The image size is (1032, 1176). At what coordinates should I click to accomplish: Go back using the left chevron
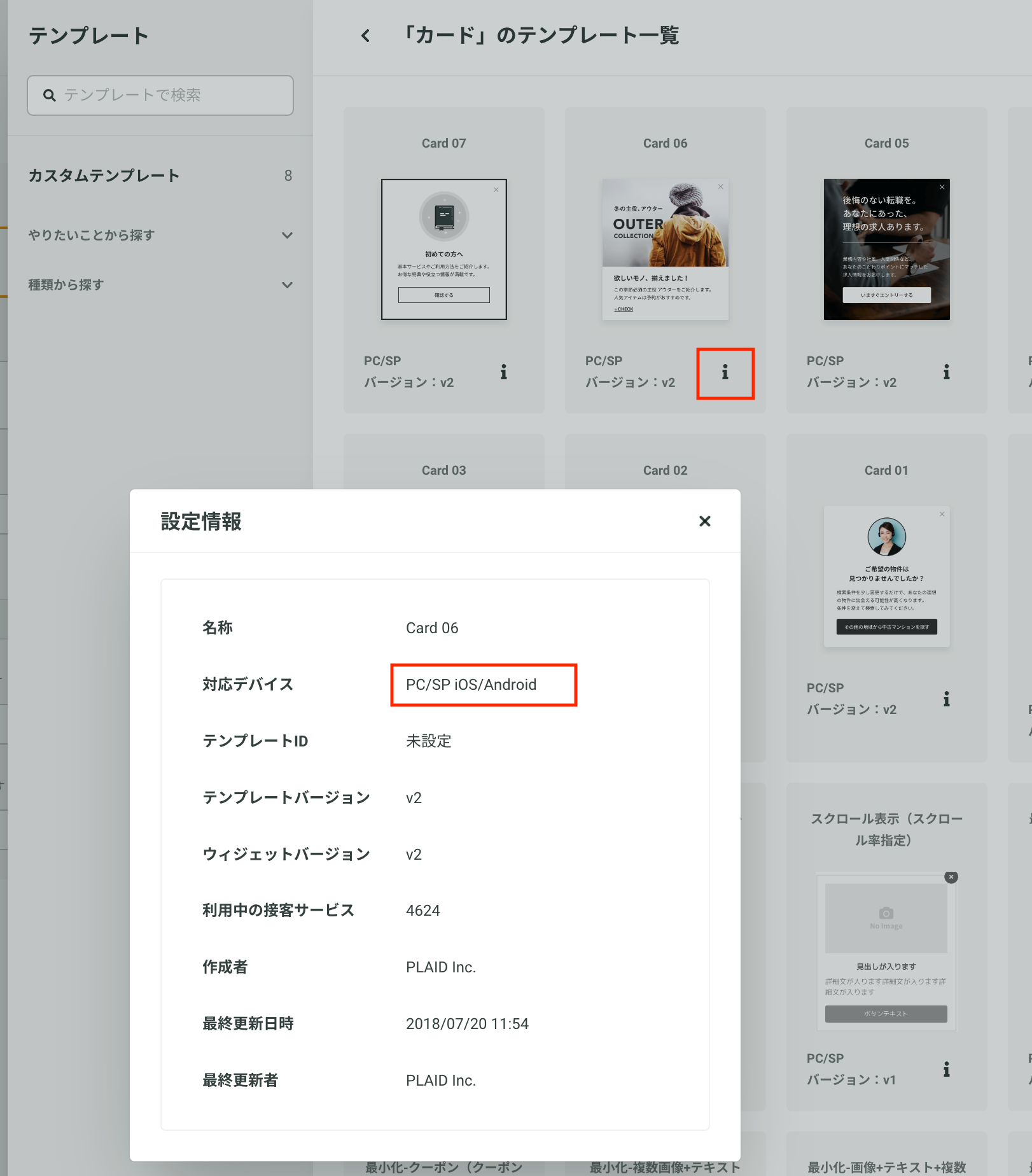tap(365, 36)
